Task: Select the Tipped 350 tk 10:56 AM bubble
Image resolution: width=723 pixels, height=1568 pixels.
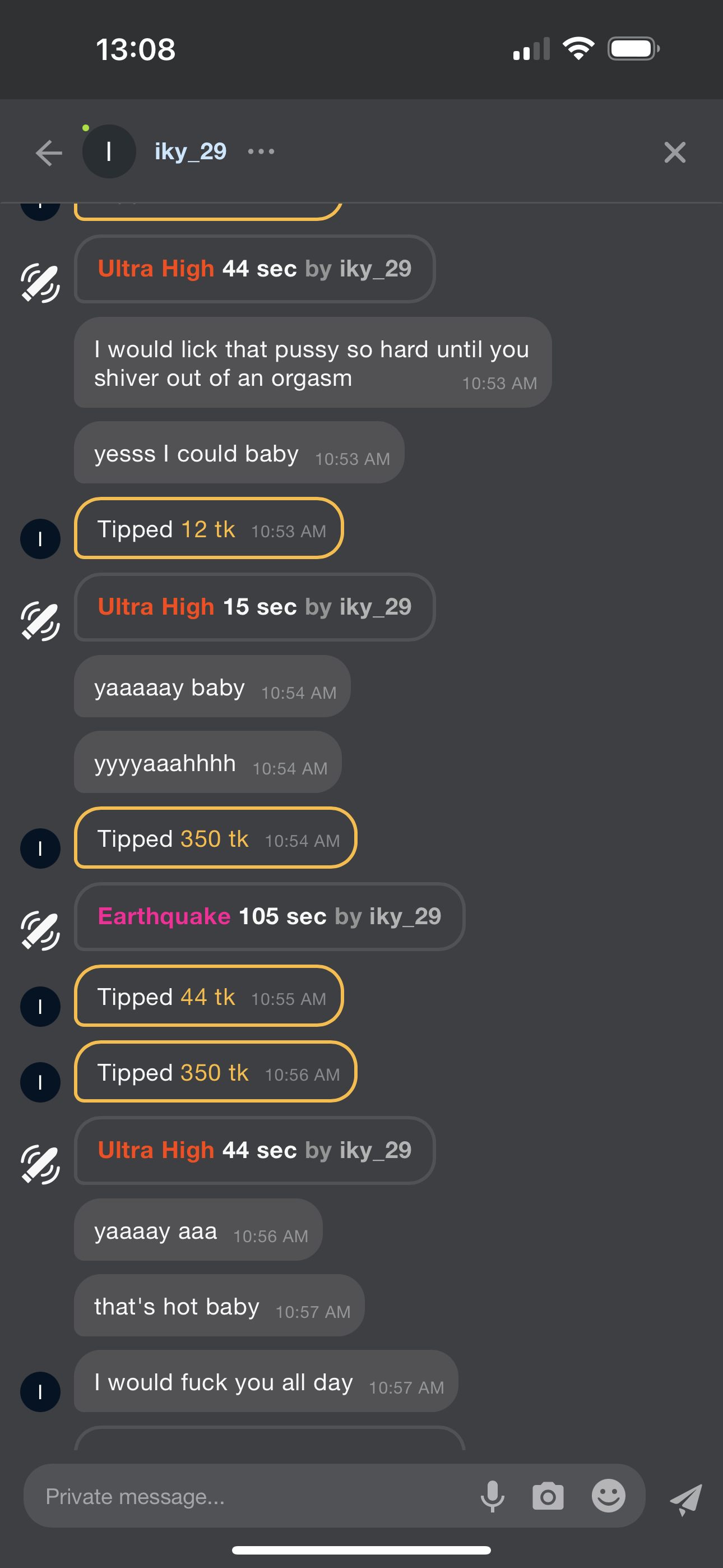Action: pyautogui.click(x=215, y=1072)
